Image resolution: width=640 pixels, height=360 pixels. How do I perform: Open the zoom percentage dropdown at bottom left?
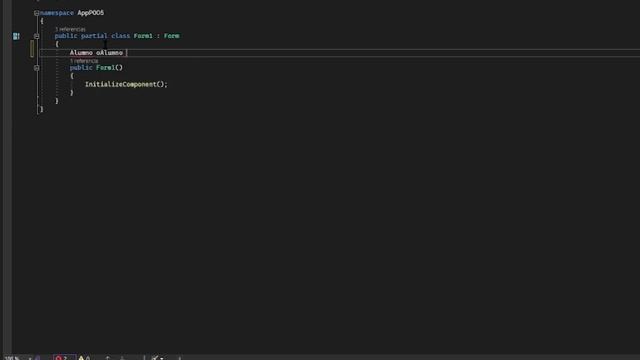click(x=18, y=358)
